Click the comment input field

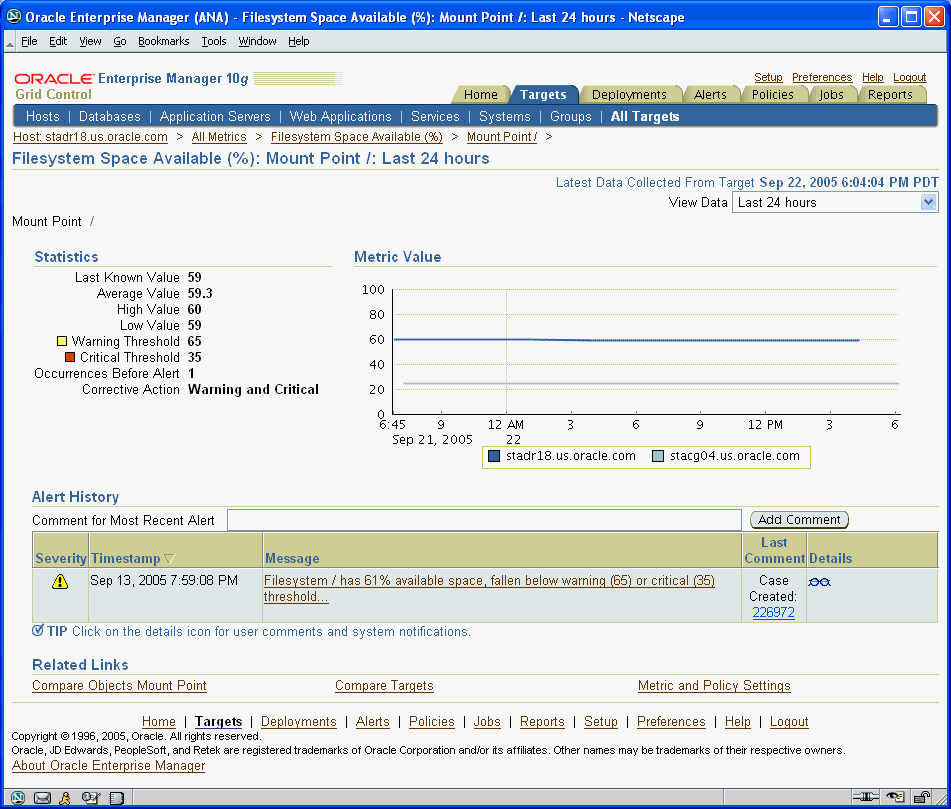pos(485,519)
